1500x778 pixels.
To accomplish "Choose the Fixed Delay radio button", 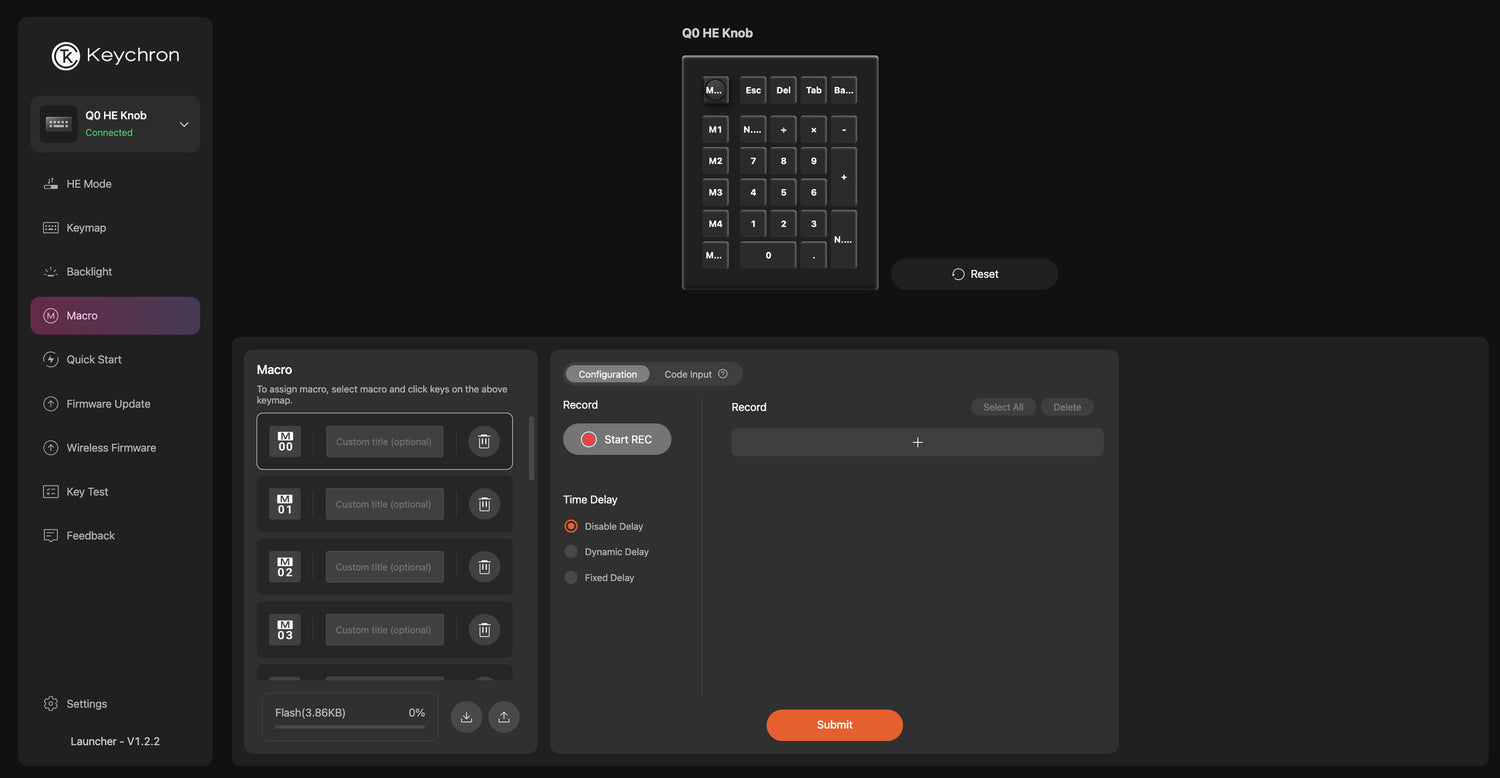I will click(x=571, y=578).
